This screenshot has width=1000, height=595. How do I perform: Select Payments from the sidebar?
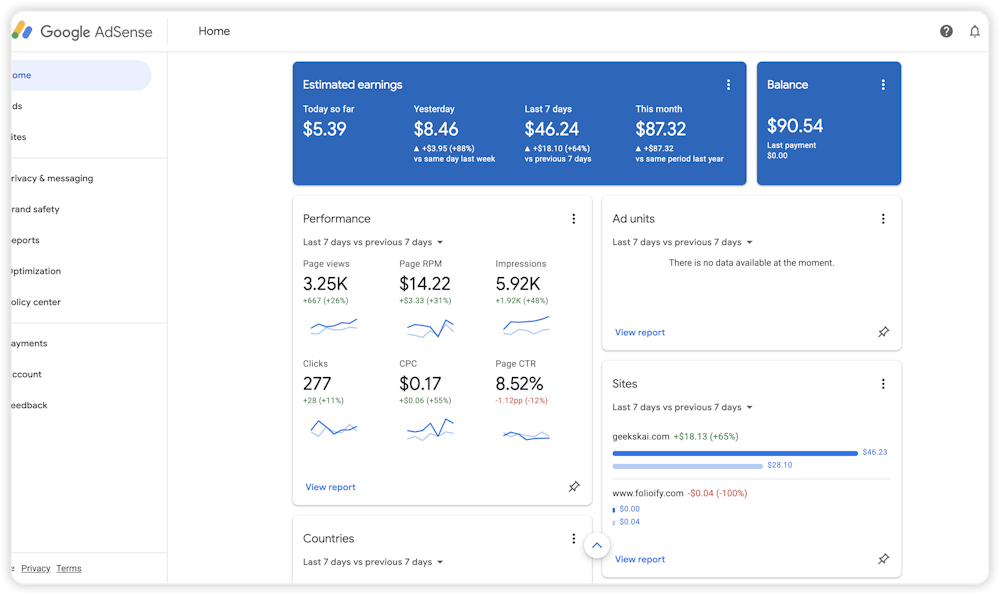coord(25,343)
